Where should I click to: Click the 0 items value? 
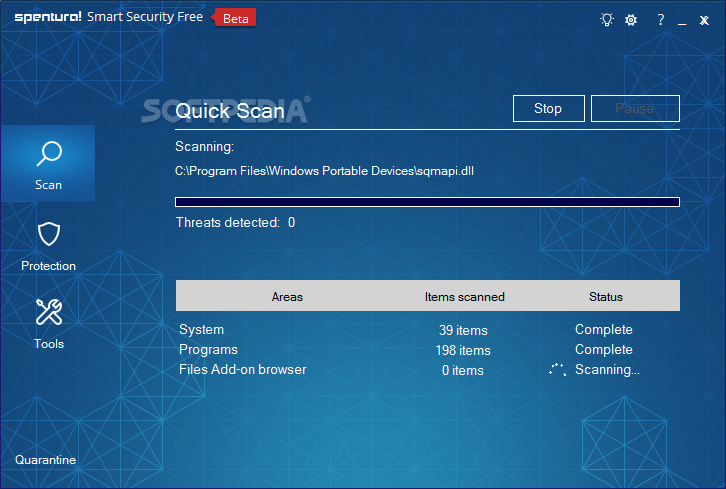(463, 370)
